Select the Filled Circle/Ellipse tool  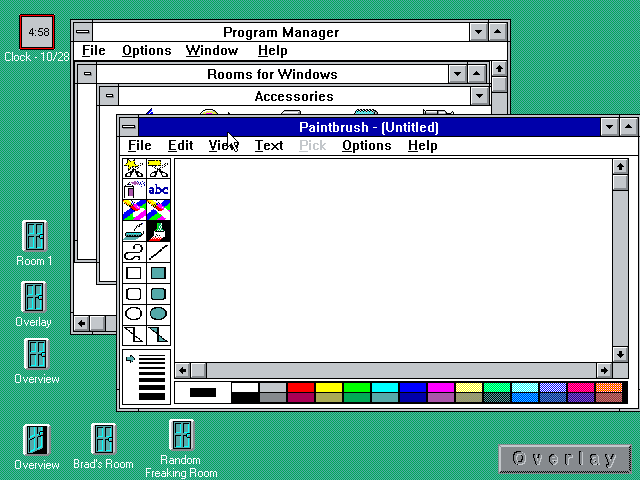tap(158, 314)
